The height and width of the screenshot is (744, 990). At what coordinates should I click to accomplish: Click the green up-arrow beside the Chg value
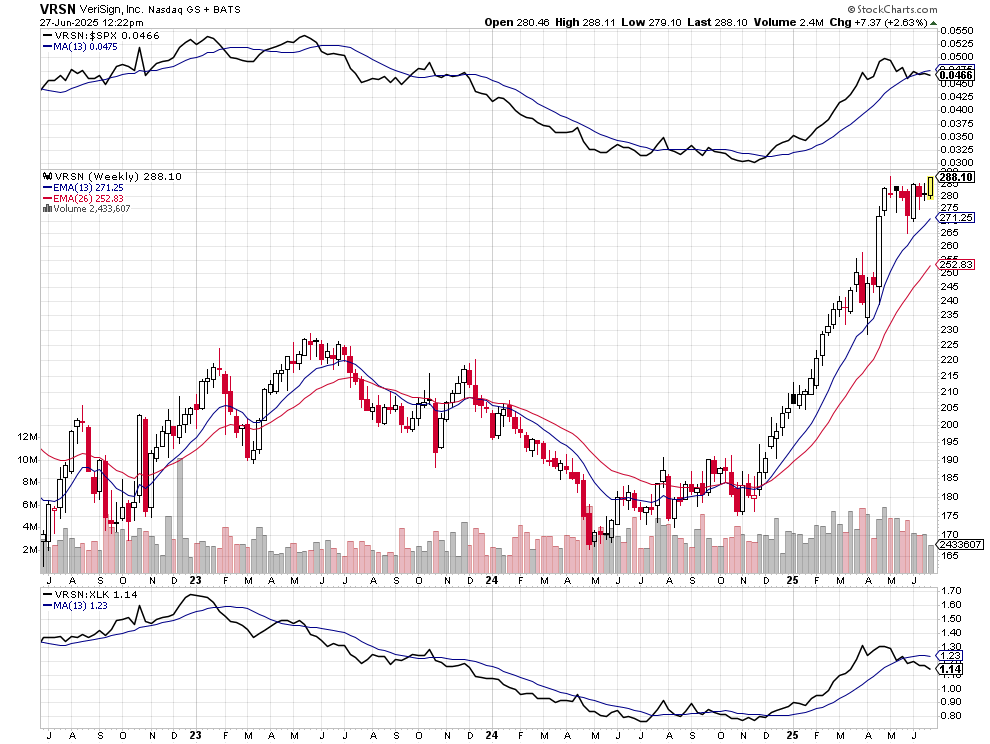click(x=932, y=22)
